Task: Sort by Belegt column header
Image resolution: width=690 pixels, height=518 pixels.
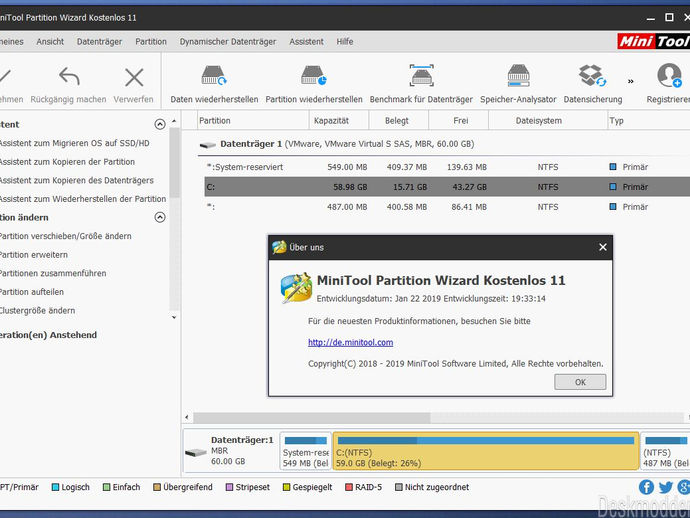Action: (x=398, y=121)
